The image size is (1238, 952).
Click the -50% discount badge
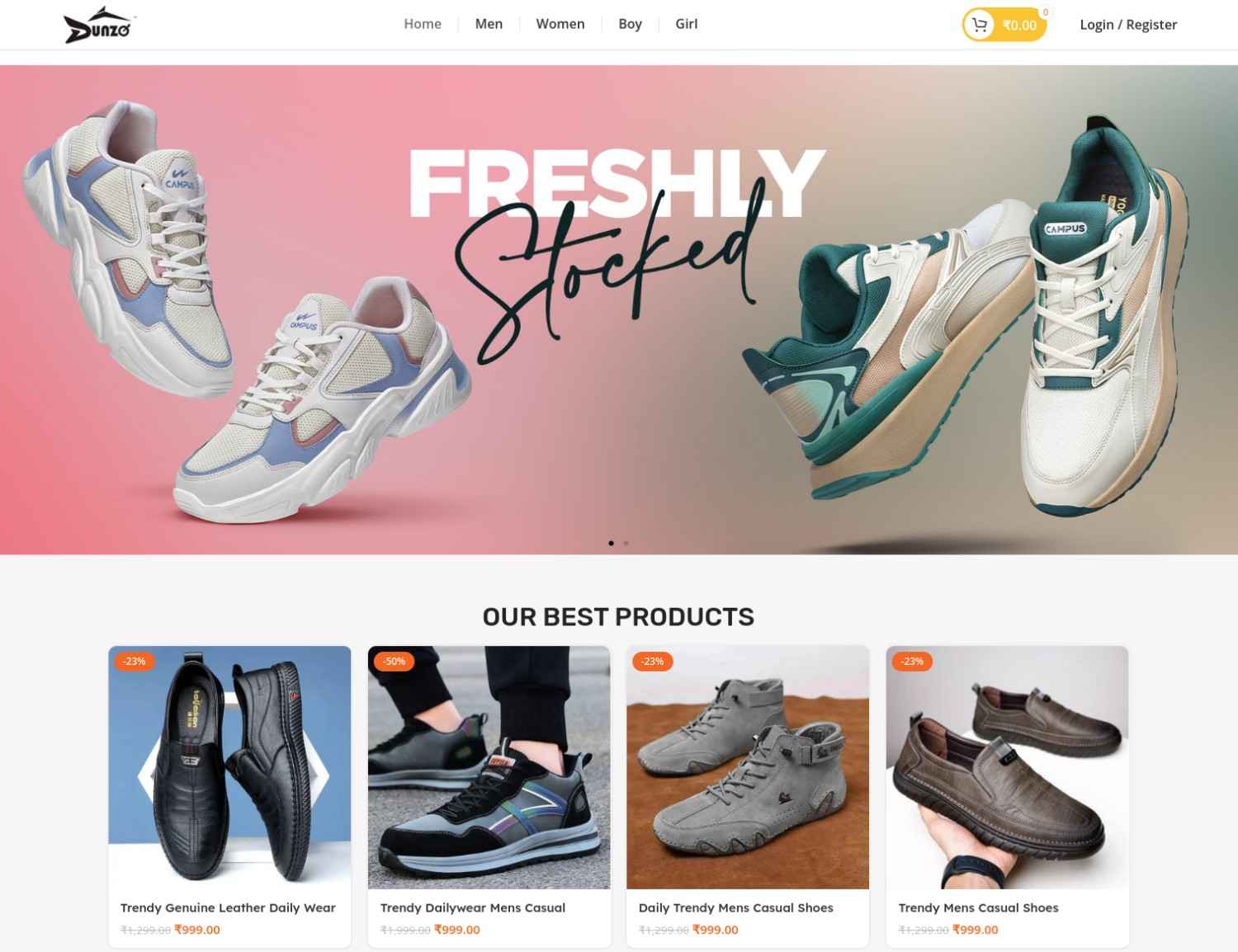394,662
